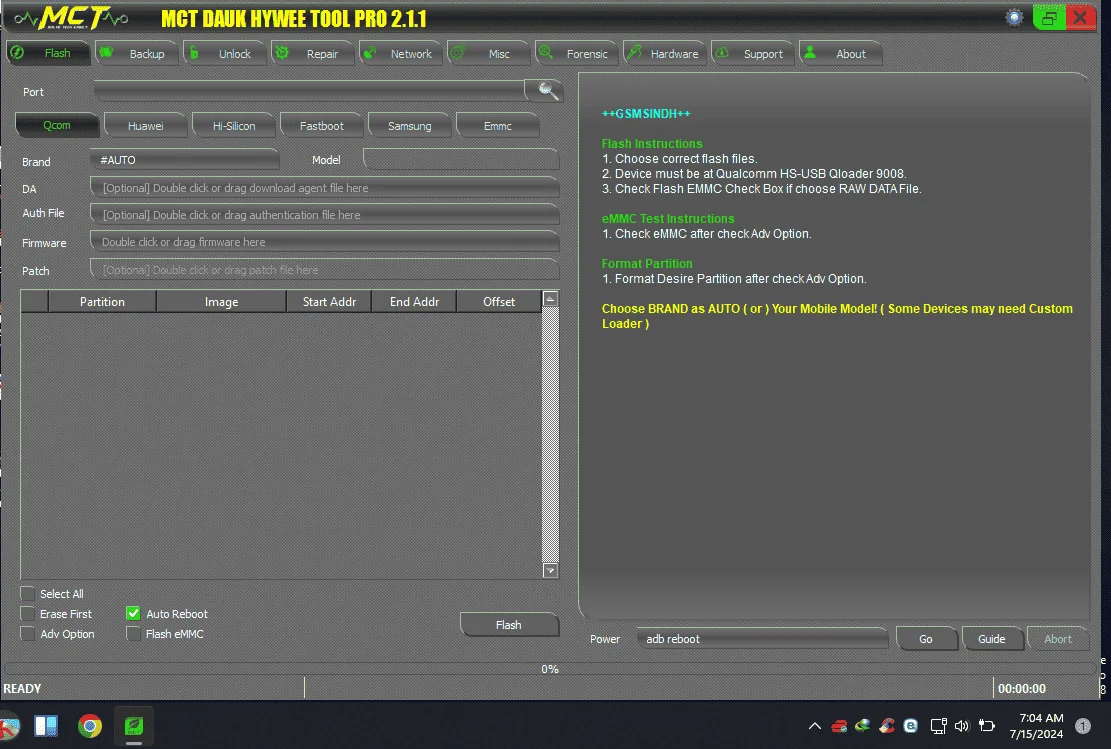Click the Firmware file field
Viewport: 1111px width, 749px height.
tap(325, 242)
